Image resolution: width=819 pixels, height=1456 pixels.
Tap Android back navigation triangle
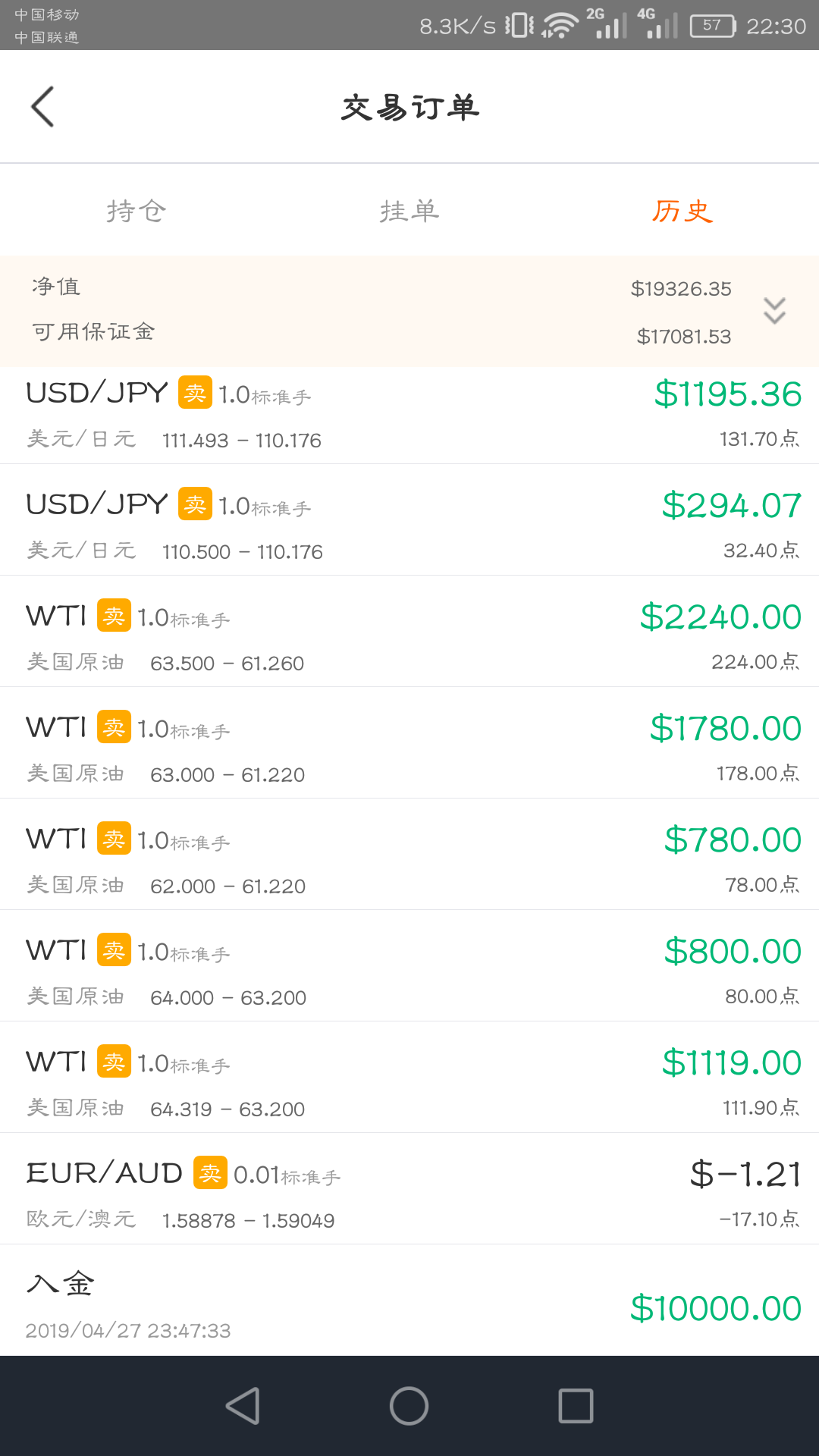click(243, 1406)
